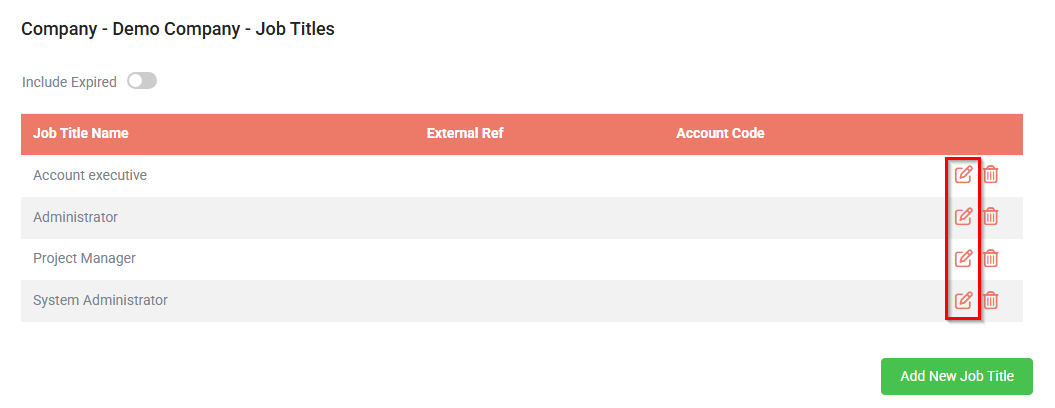
Task: Click the Add New Job Title button
Action: tap(957, 376)
